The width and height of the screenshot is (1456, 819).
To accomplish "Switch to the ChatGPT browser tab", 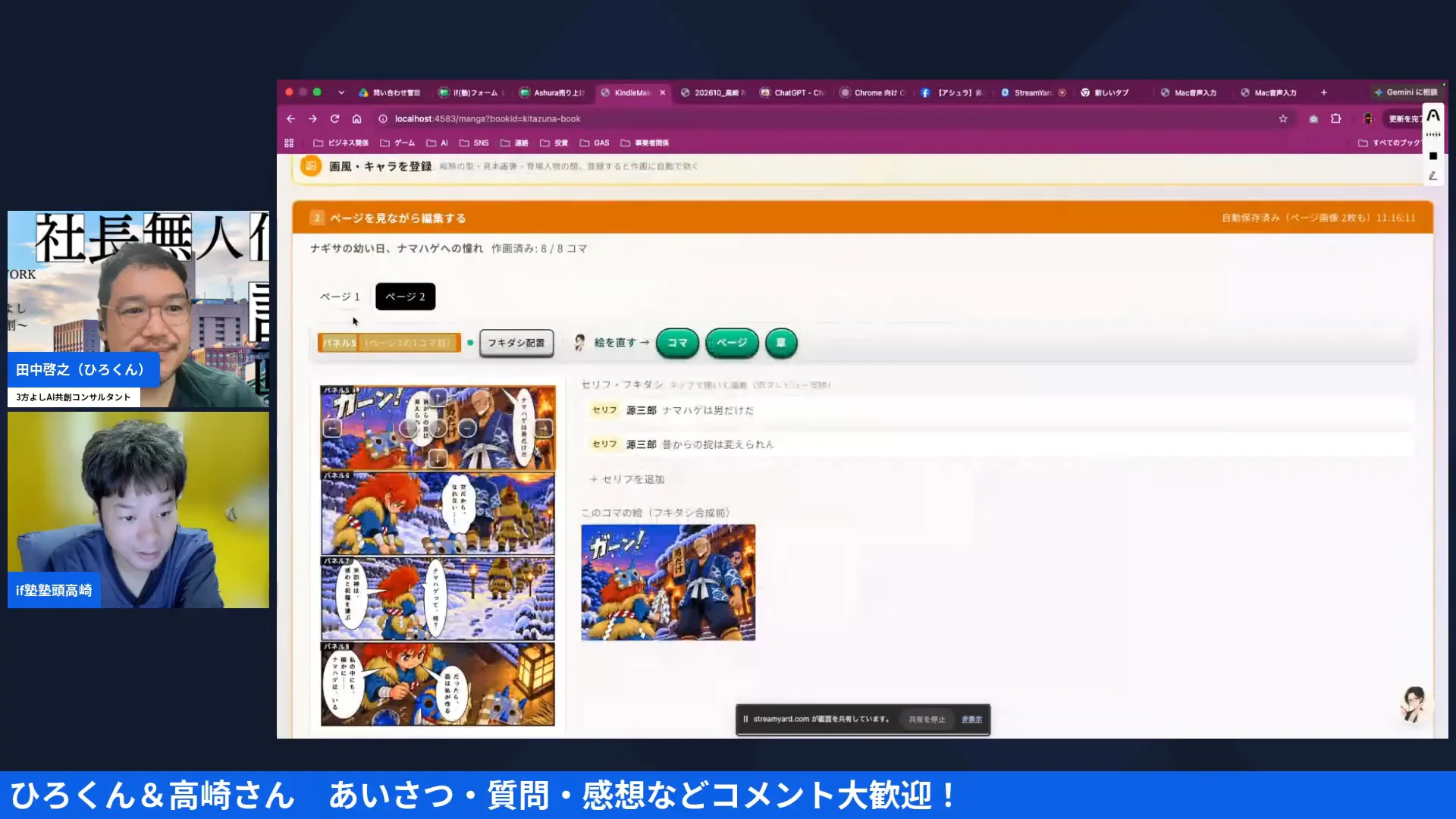I will tap(792, 93).
